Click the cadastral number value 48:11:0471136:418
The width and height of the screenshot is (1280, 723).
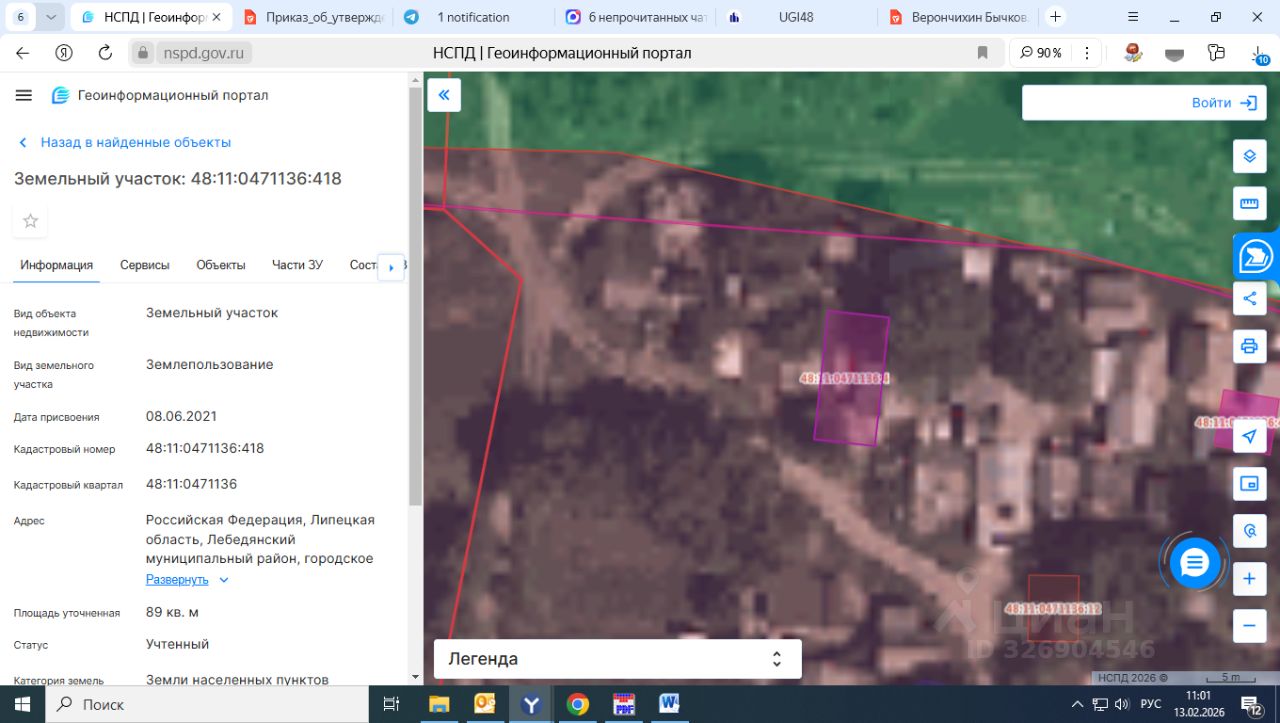point(205,448)
